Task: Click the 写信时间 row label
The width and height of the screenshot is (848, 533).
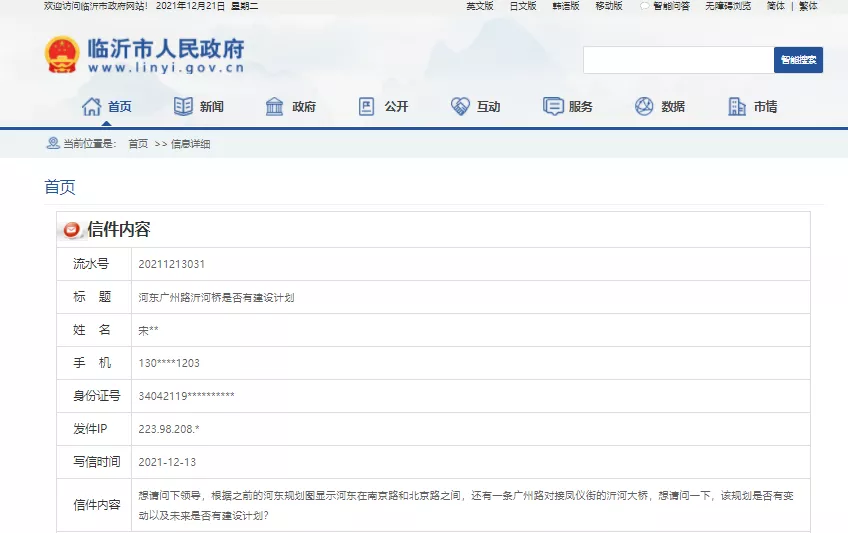Action: point(97,462)
